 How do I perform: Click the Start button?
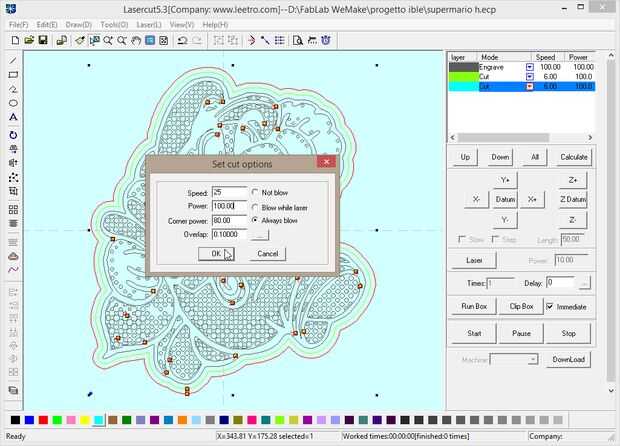click(x=474, y=333)
